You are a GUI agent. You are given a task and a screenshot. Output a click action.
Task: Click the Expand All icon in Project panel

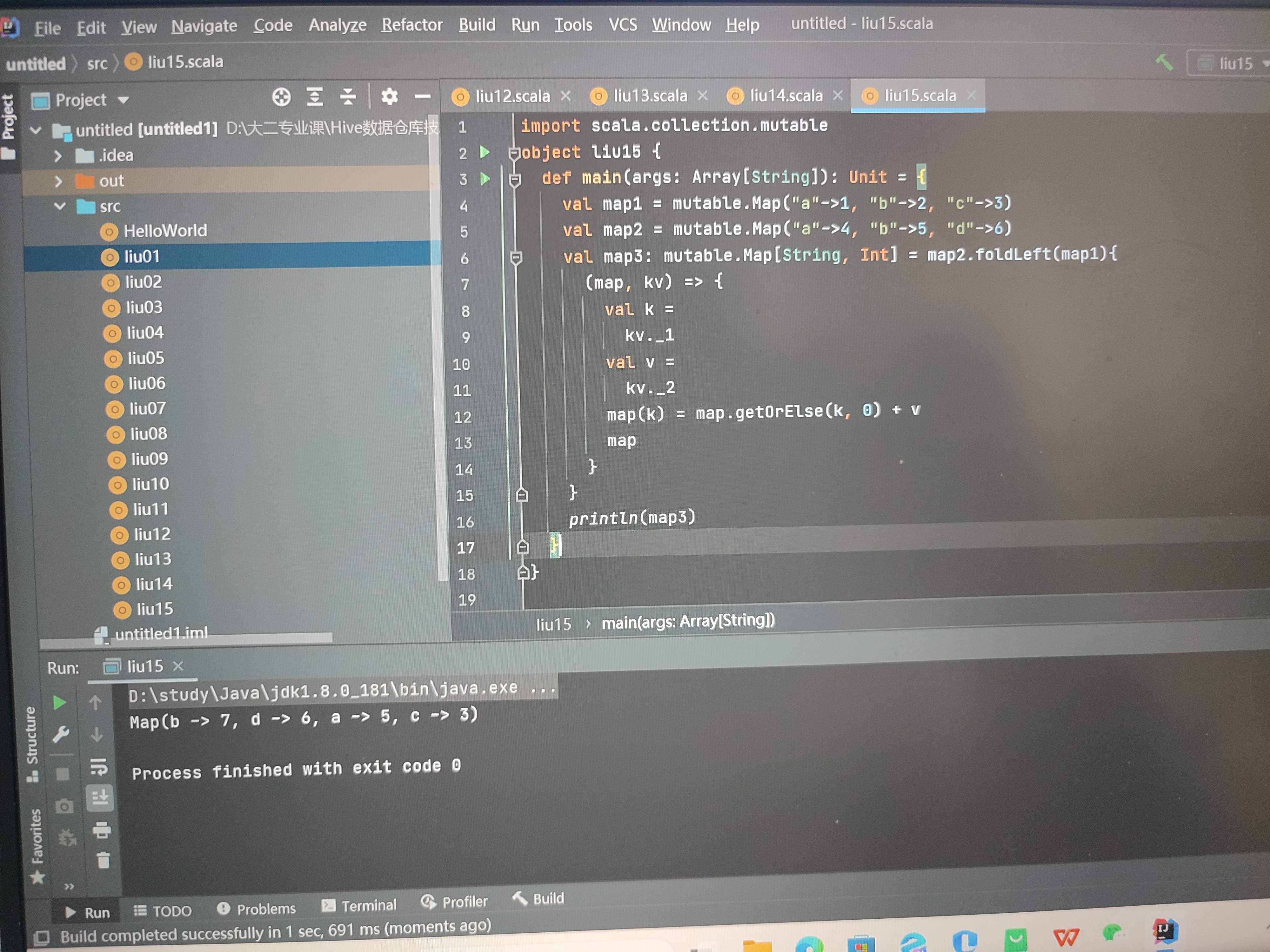tap(315, 97)
